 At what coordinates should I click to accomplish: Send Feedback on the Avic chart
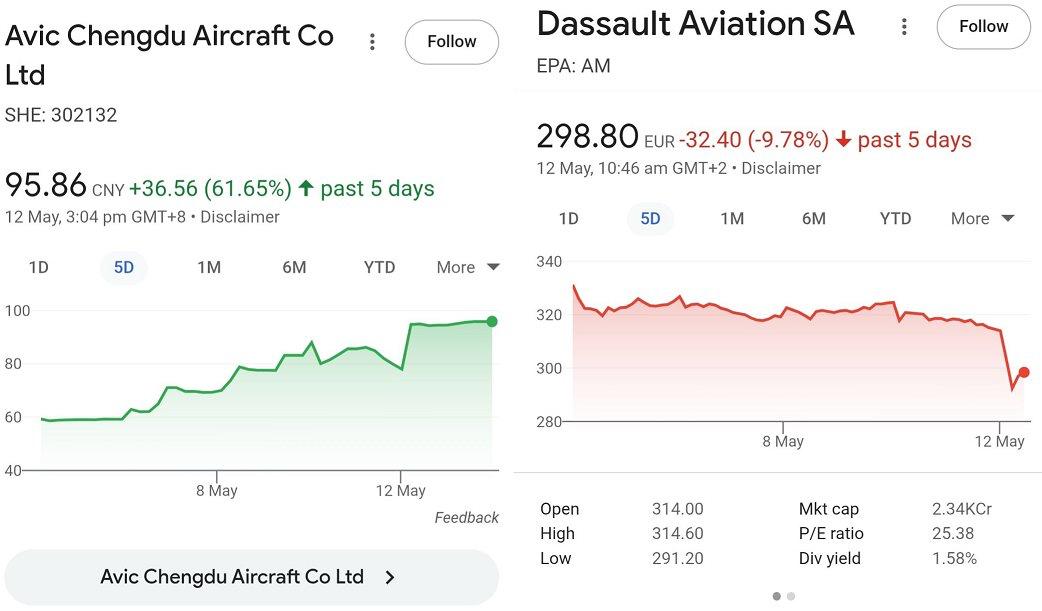[466, 518]
